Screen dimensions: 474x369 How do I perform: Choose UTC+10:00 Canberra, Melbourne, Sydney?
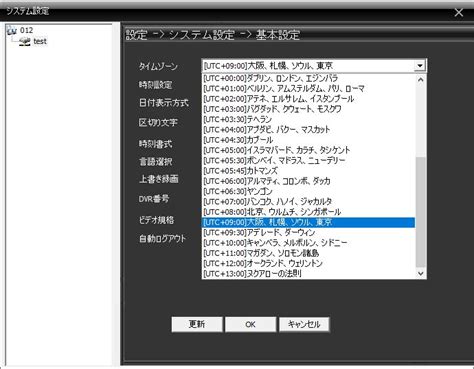pos(308,243)
